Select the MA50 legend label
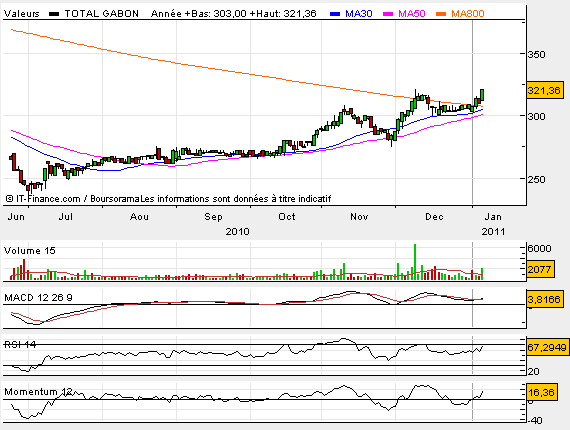Image resolution: width=570 pixels, height=430 pixels. tap(412, 14)
